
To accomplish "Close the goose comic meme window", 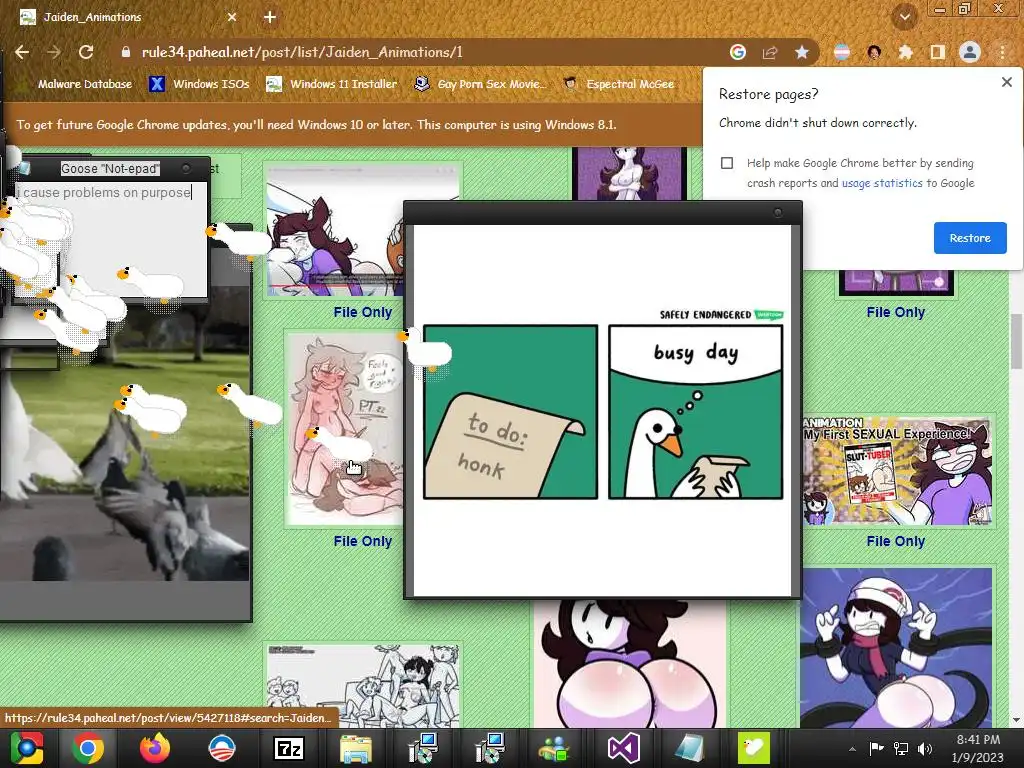I will pos(778,213).
